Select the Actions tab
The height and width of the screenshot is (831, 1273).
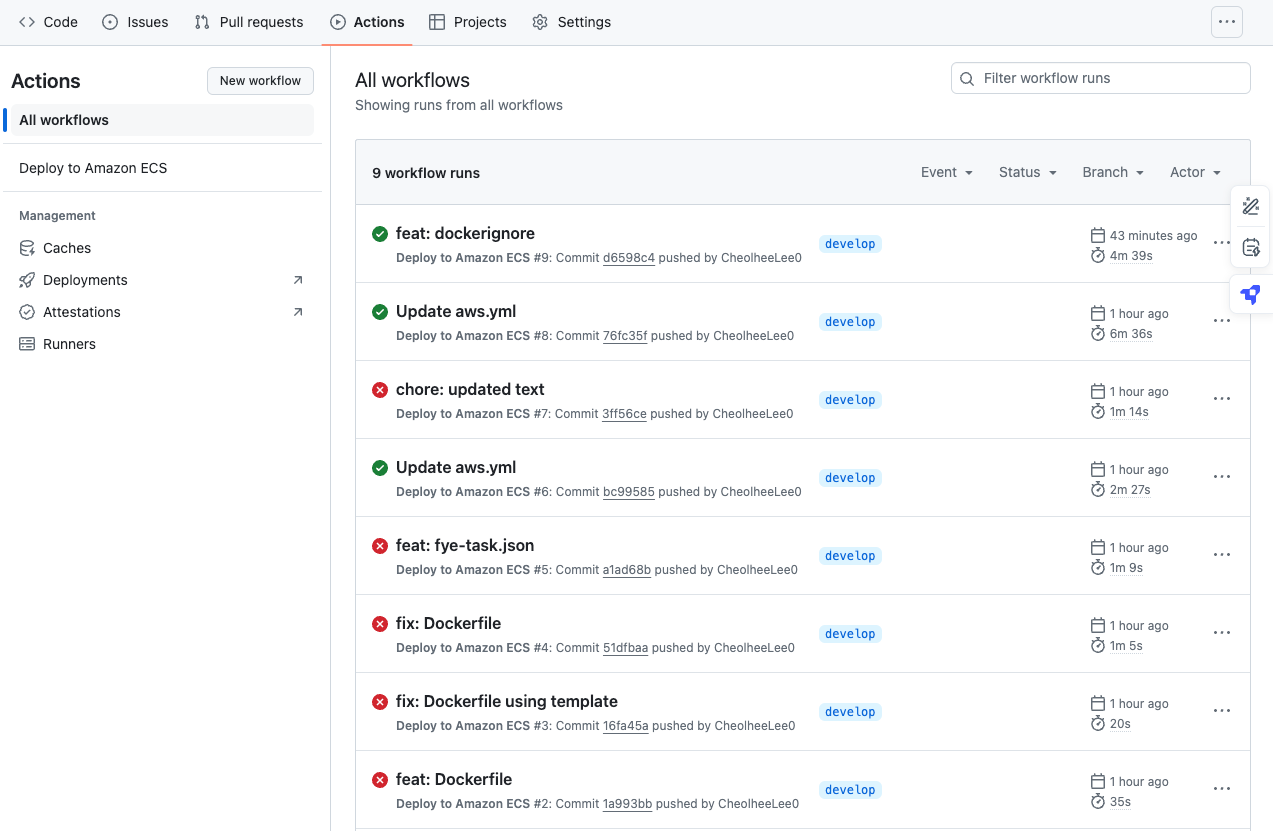367,22
